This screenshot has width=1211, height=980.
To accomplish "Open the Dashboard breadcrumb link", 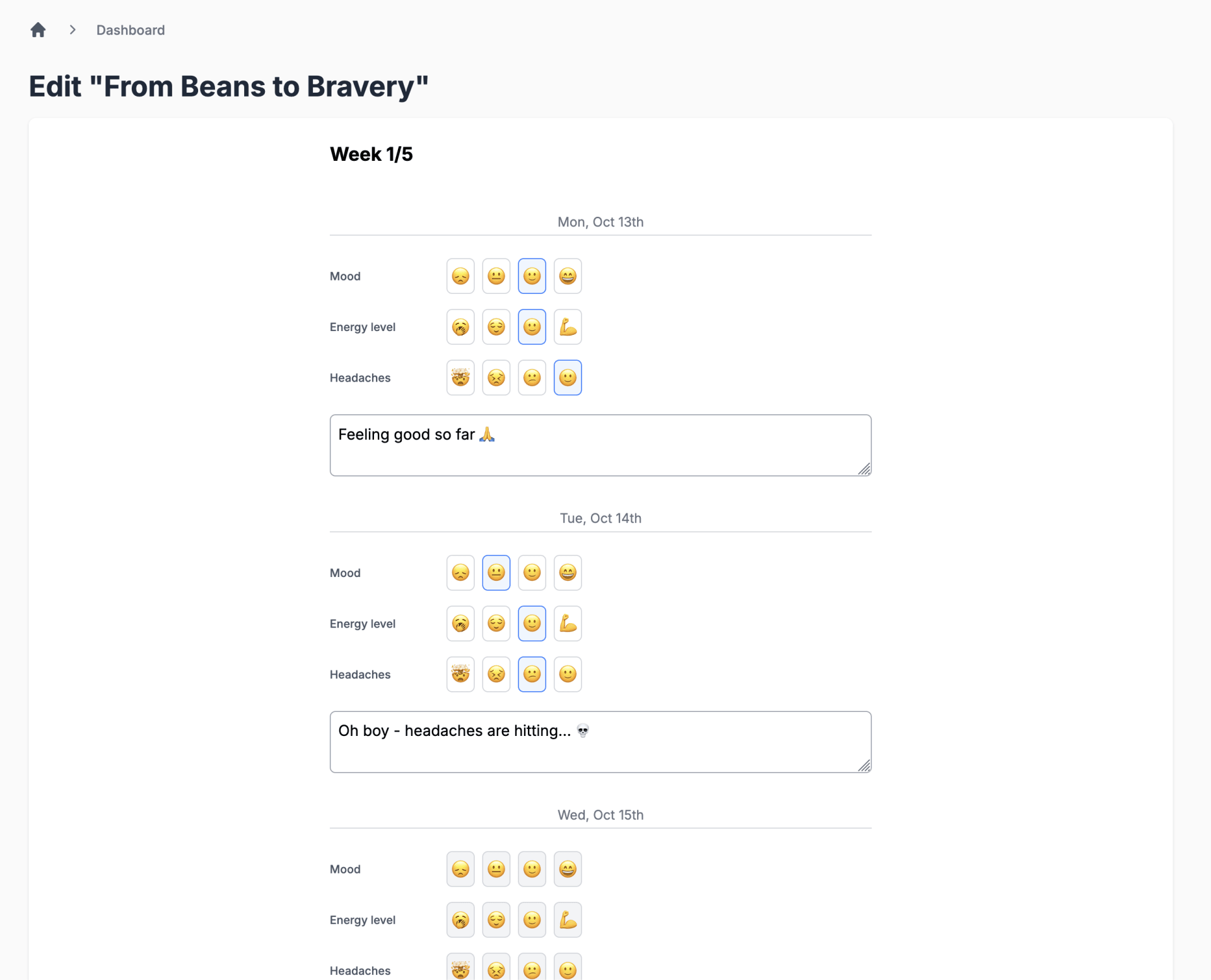I will 130,30.
